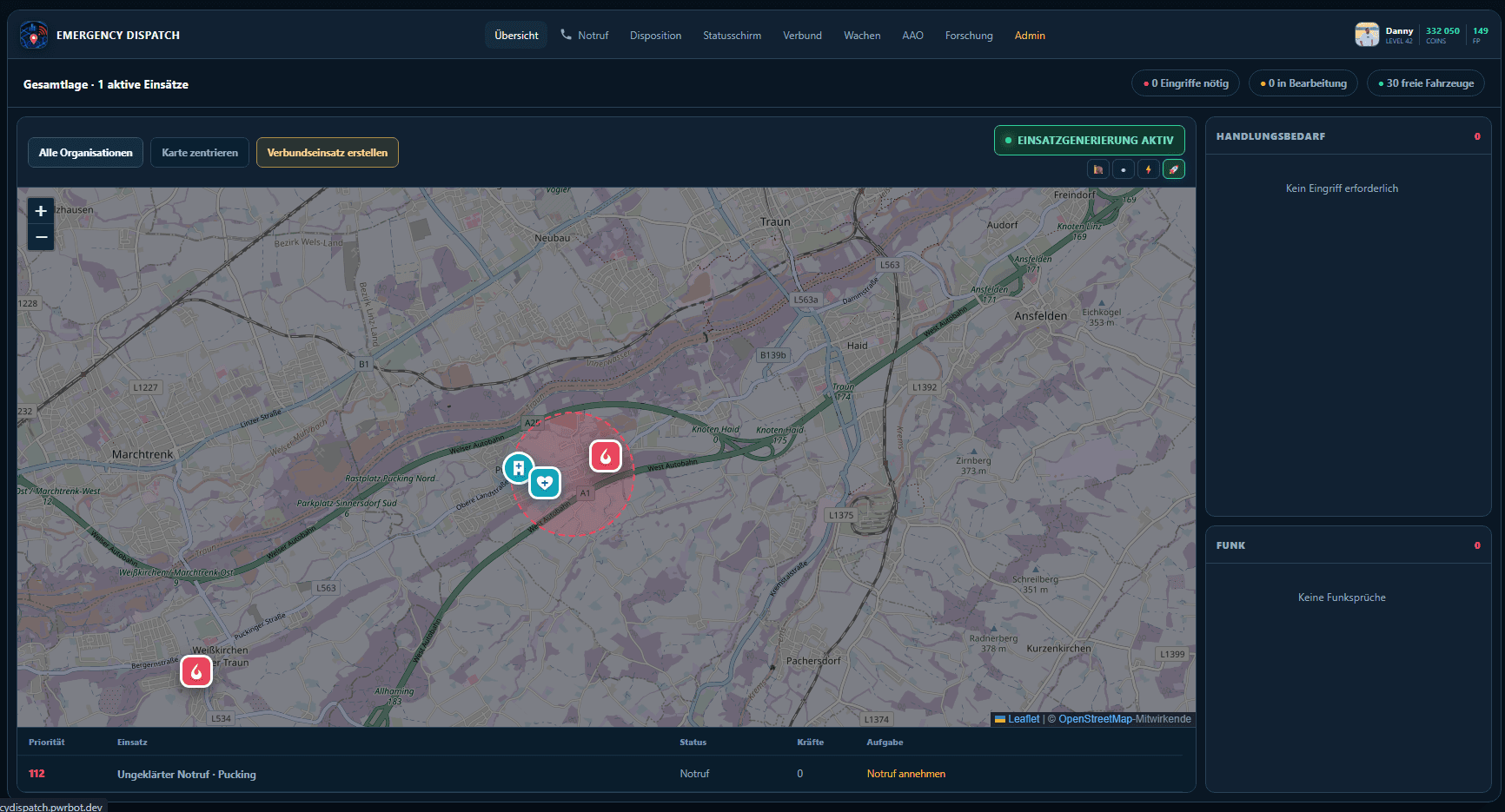Click the Emergency Dispatch logo icon
The height and width of the screenshot is (812, 1505).
pyautogui.click(x=34, y=35)
